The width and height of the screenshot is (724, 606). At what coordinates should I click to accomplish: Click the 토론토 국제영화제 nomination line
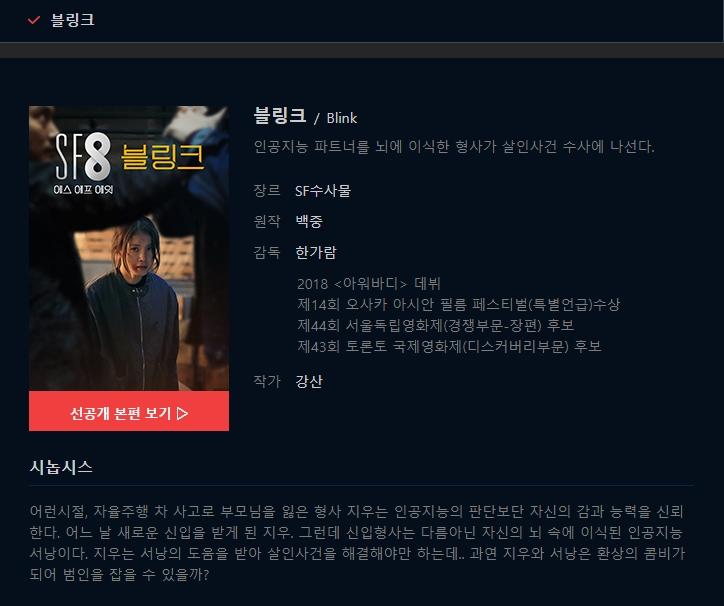(x=449, y=346)
